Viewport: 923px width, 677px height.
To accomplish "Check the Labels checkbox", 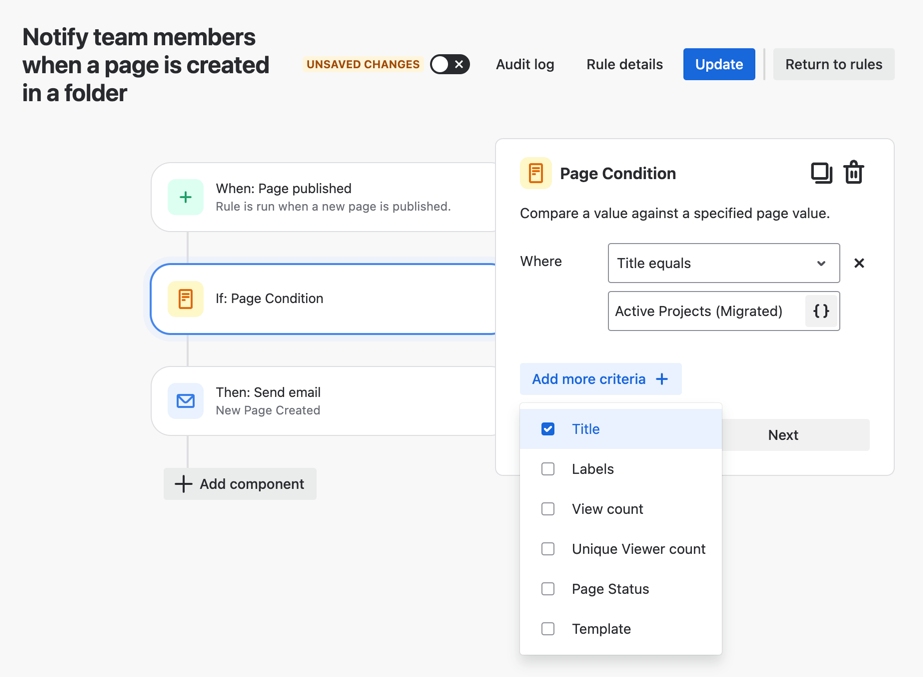I will (x=547, y=469).
